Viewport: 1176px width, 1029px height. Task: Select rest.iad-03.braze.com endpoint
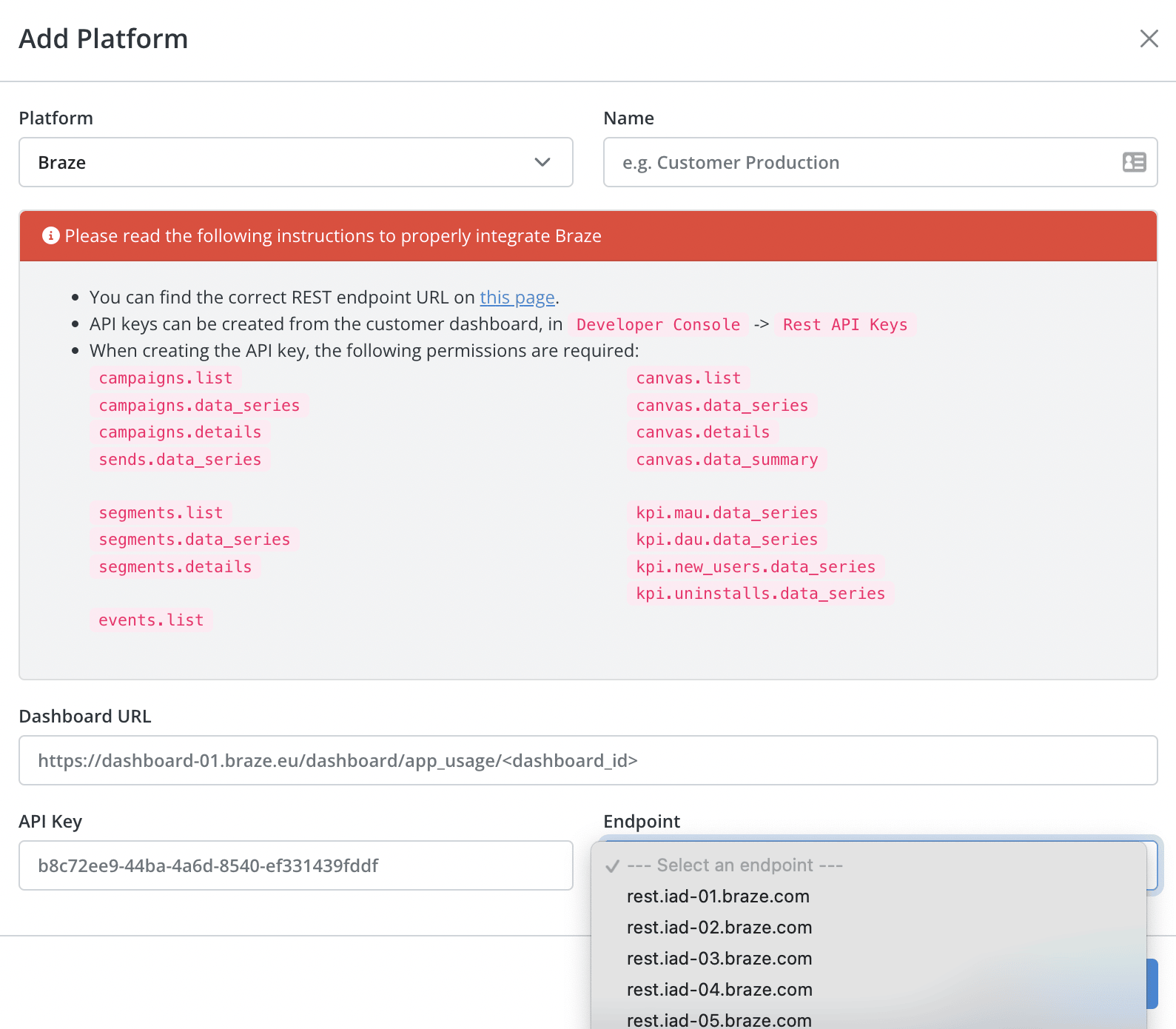coord(869,959)
